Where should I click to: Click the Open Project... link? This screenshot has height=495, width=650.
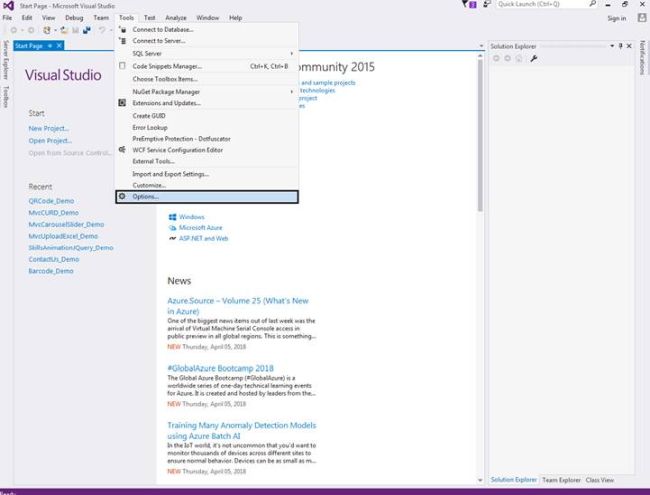point(50,141)
